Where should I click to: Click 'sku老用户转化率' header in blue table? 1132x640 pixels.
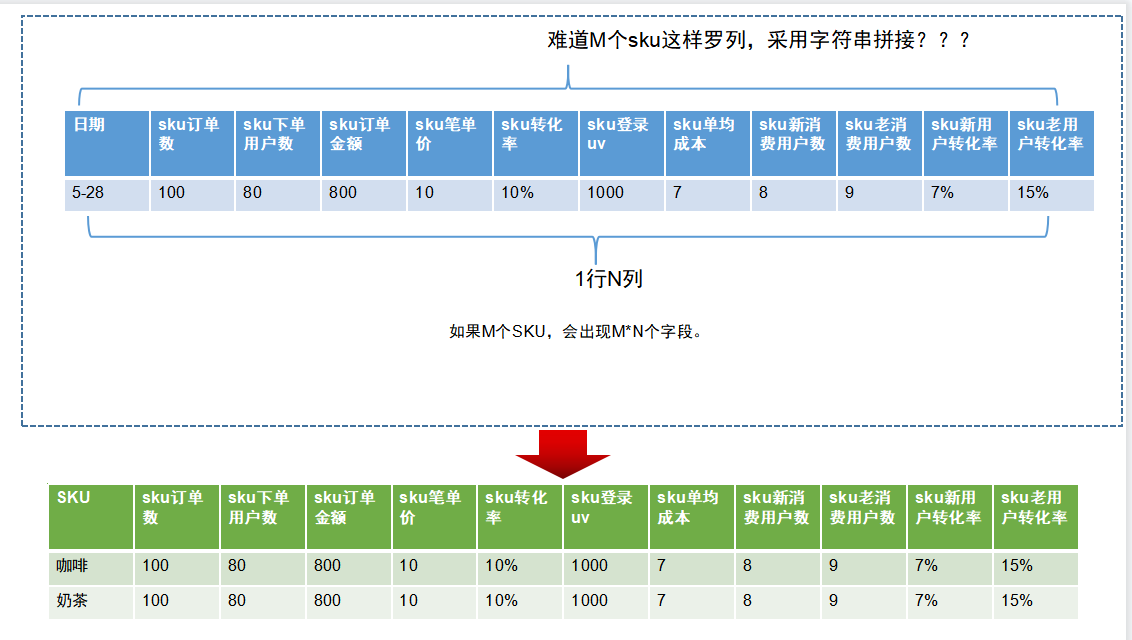point(1051,143)
